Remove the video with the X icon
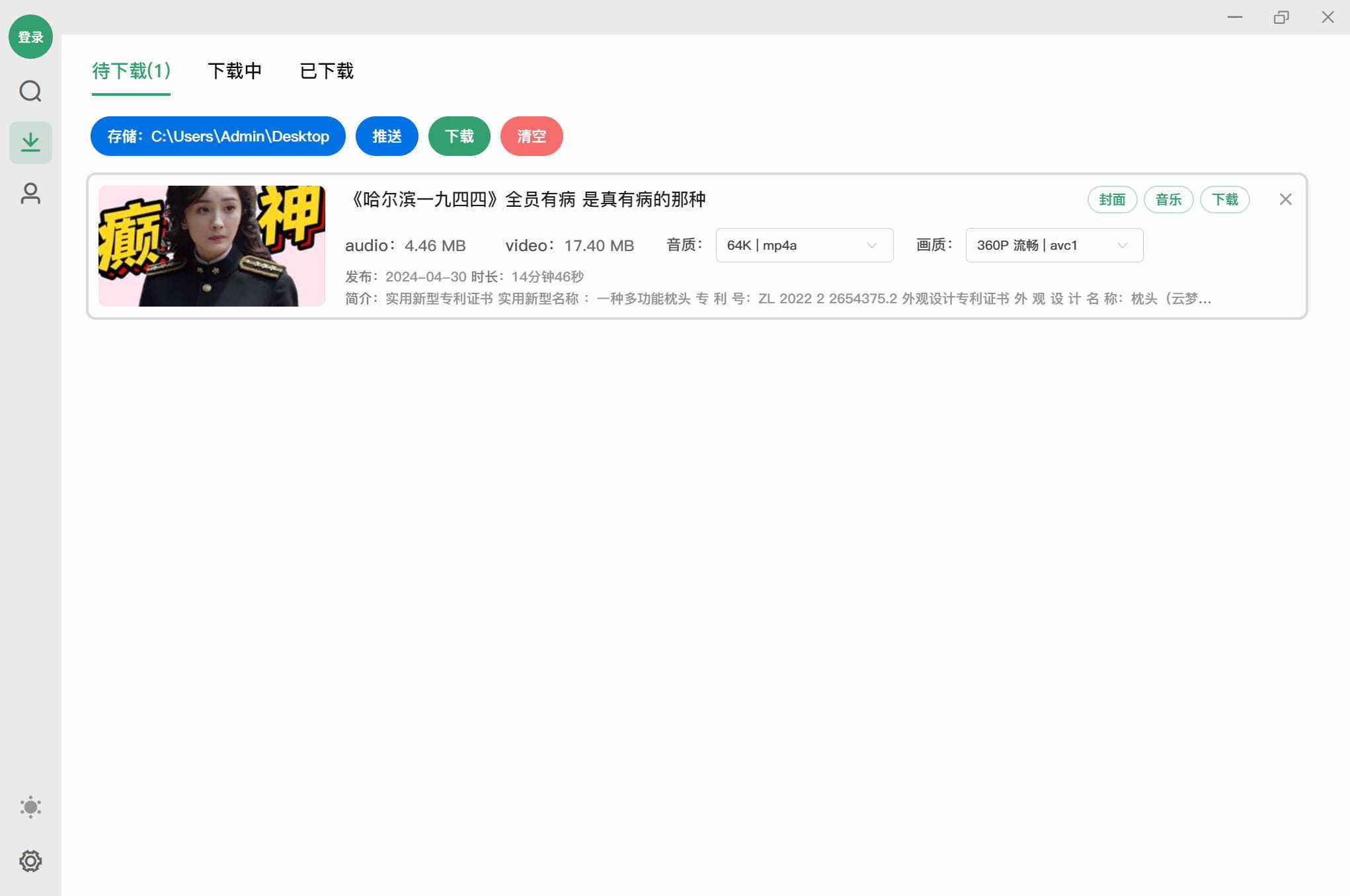This screenshot has height=896, width=1350. pos(1285,199)
